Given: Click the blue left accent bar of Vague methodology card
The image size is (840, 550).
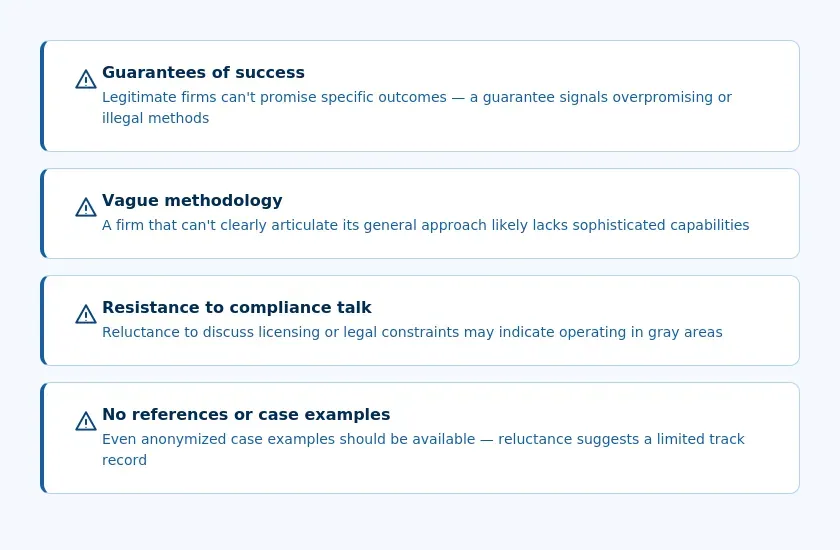Looking at the screenshot, I should click(43, 214).
